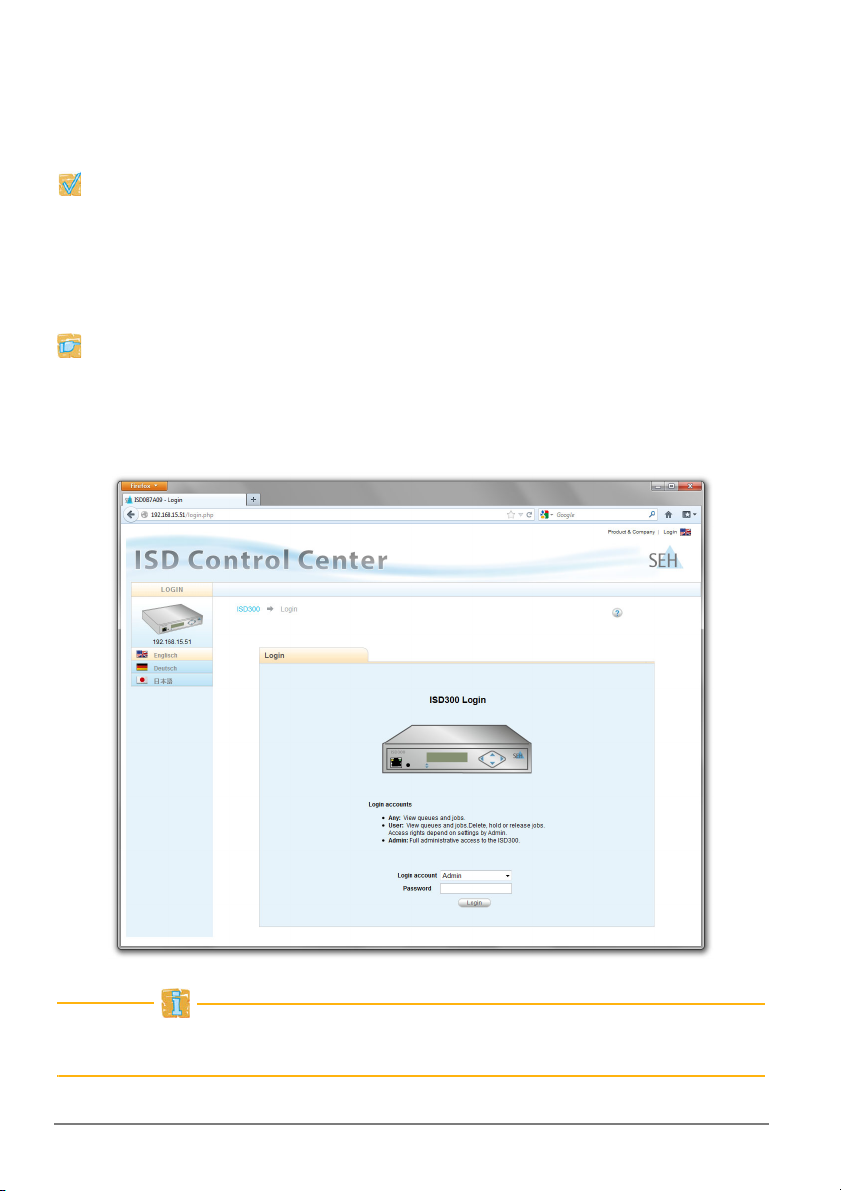The image size is (841, 1191).
Task: Click the ISD300 Login heading
Action: [457, 700]
